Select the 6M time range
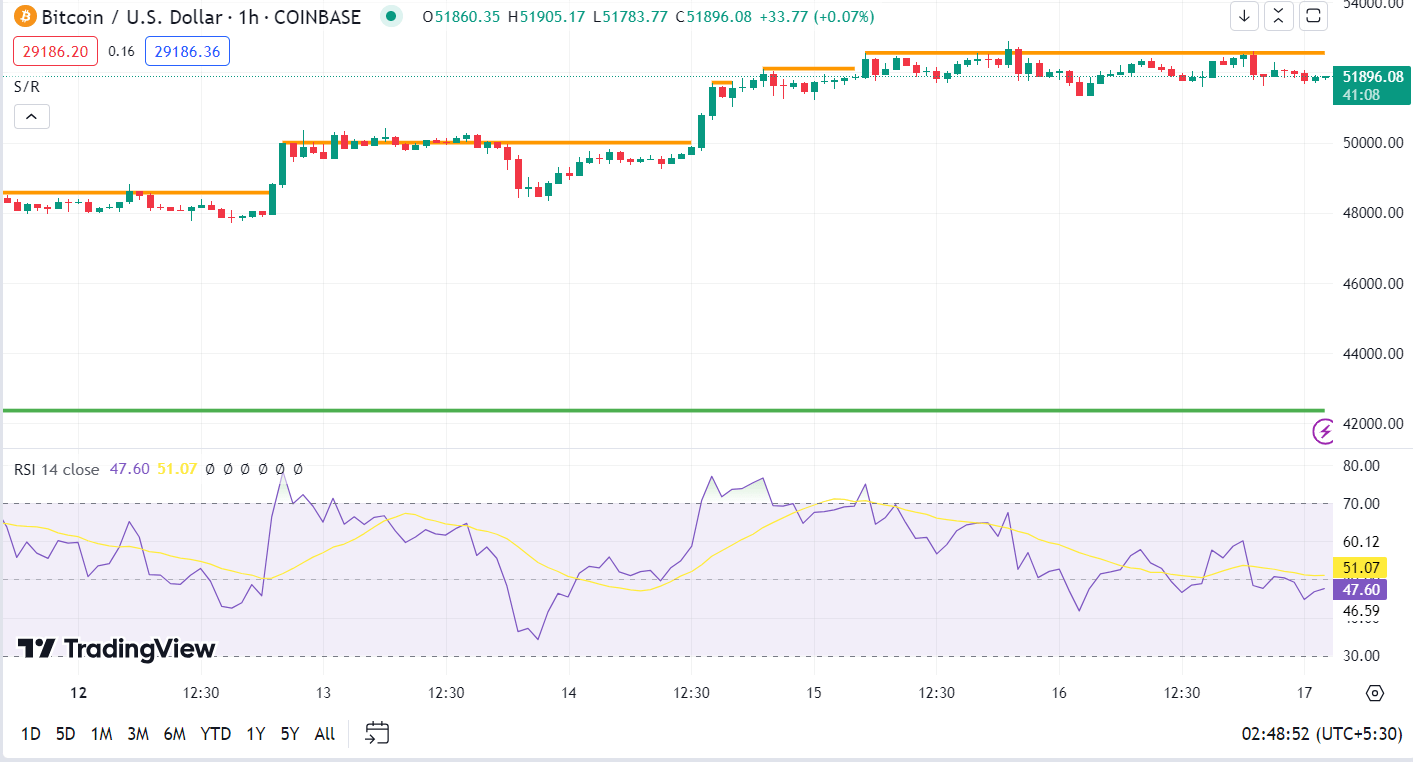1413x762 pixels. point(174,734)
